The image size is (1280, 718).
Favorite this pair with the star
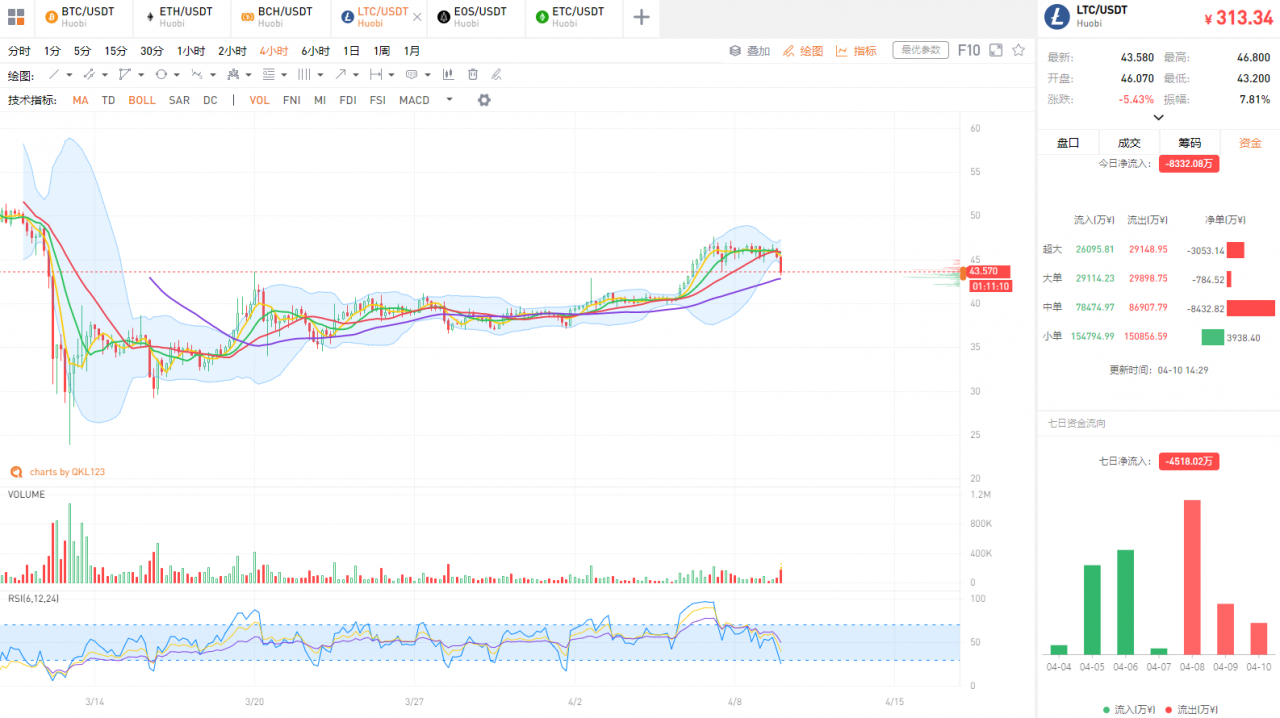[1019, 50]
